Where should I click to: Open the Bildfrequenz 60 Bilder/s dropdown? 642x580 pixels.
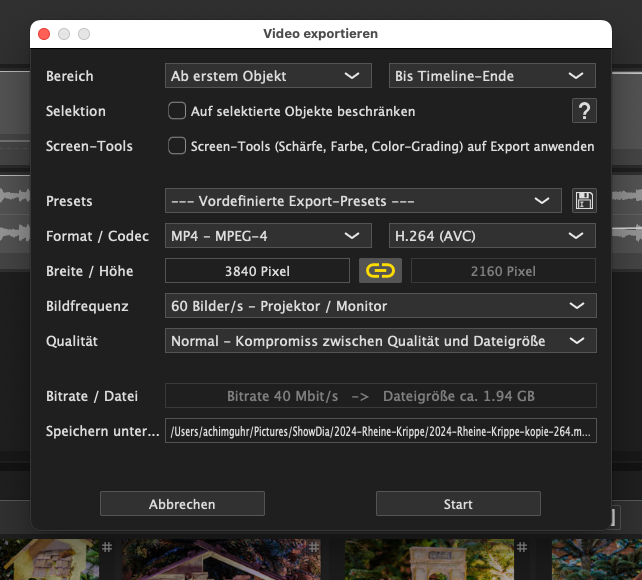click(380, 305)
